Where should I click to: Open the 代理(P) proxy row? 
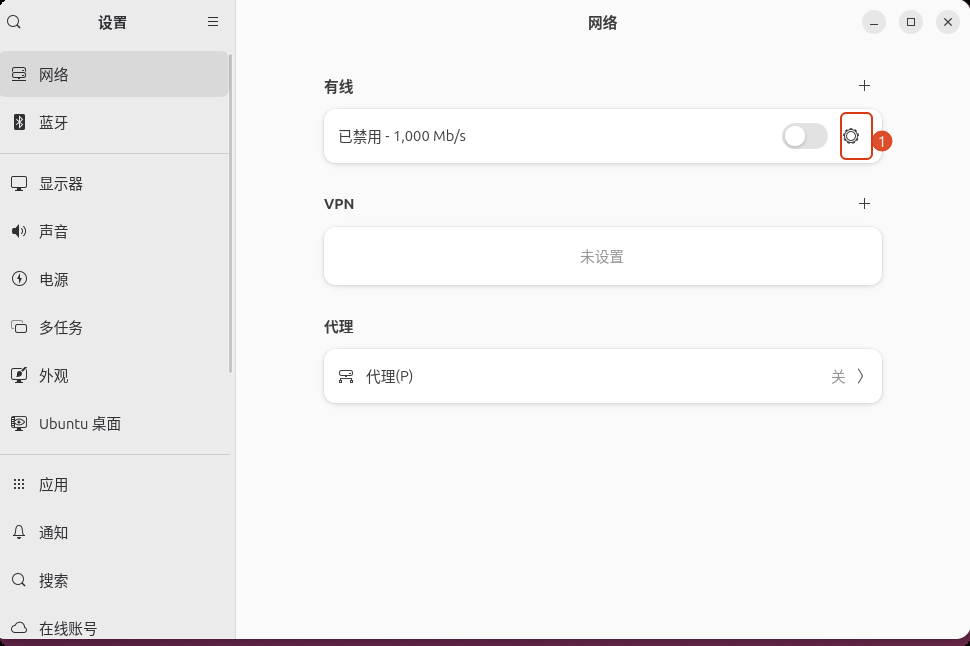point(603,376)
